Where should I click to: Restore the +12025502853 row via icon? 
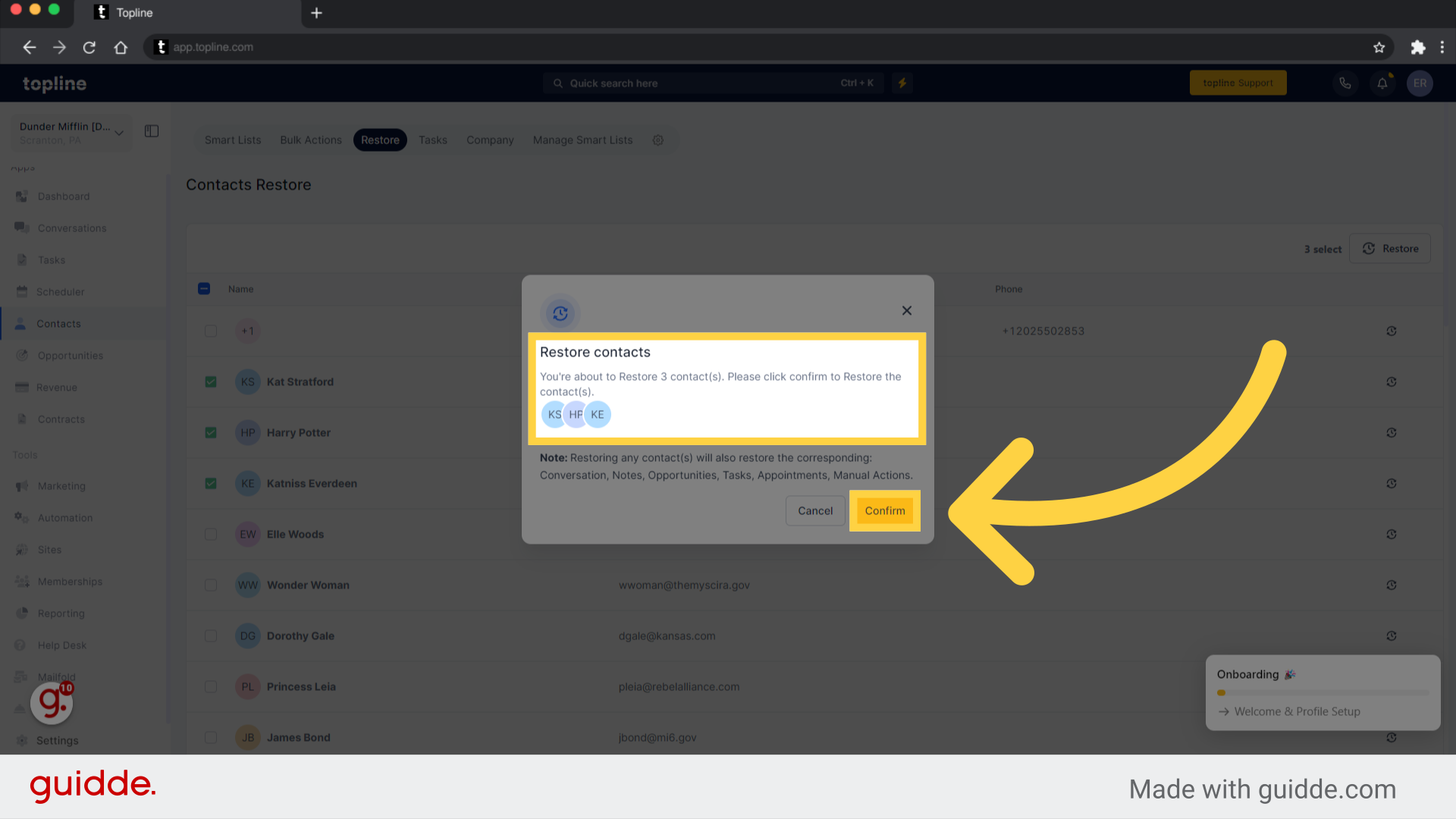(x=1392, y=331)
